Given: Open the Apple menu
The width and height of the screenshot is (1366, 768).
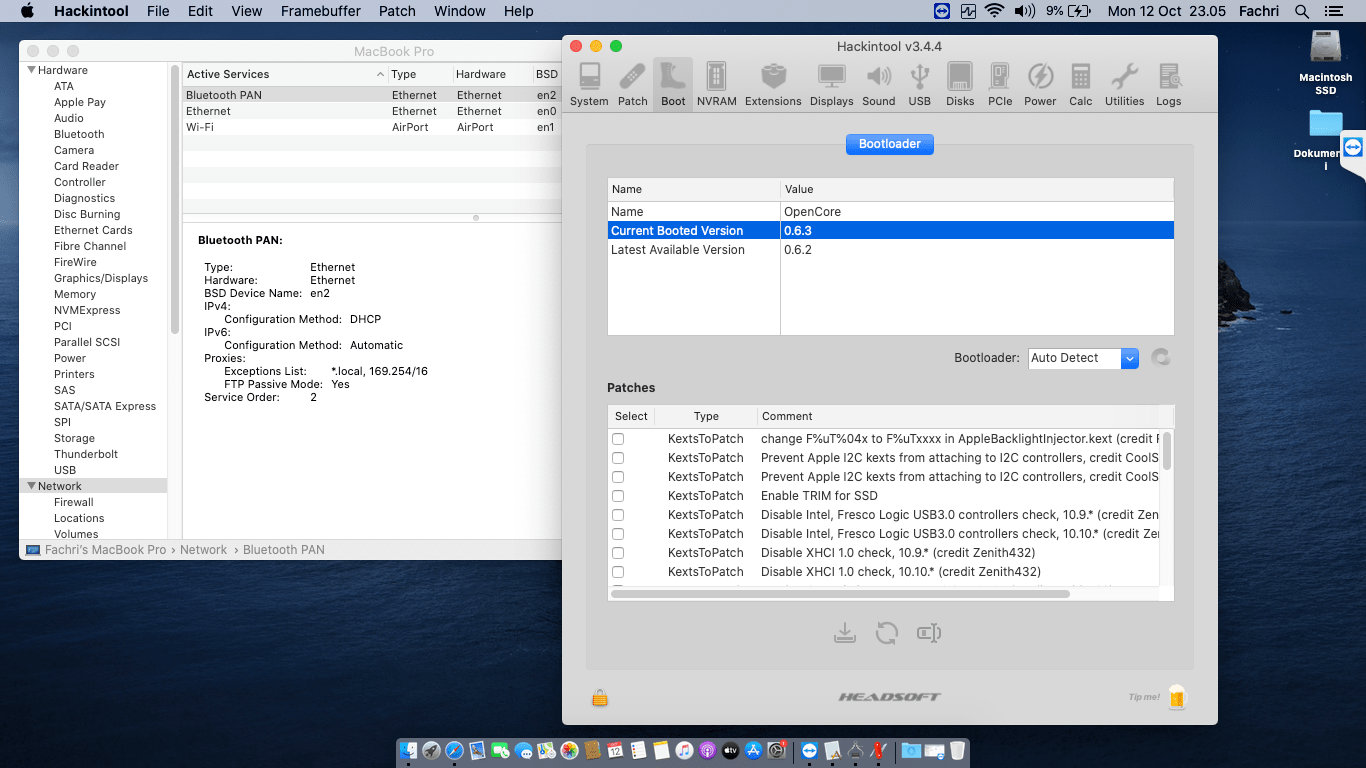Looking at the screenshot, I should (27, 11).
